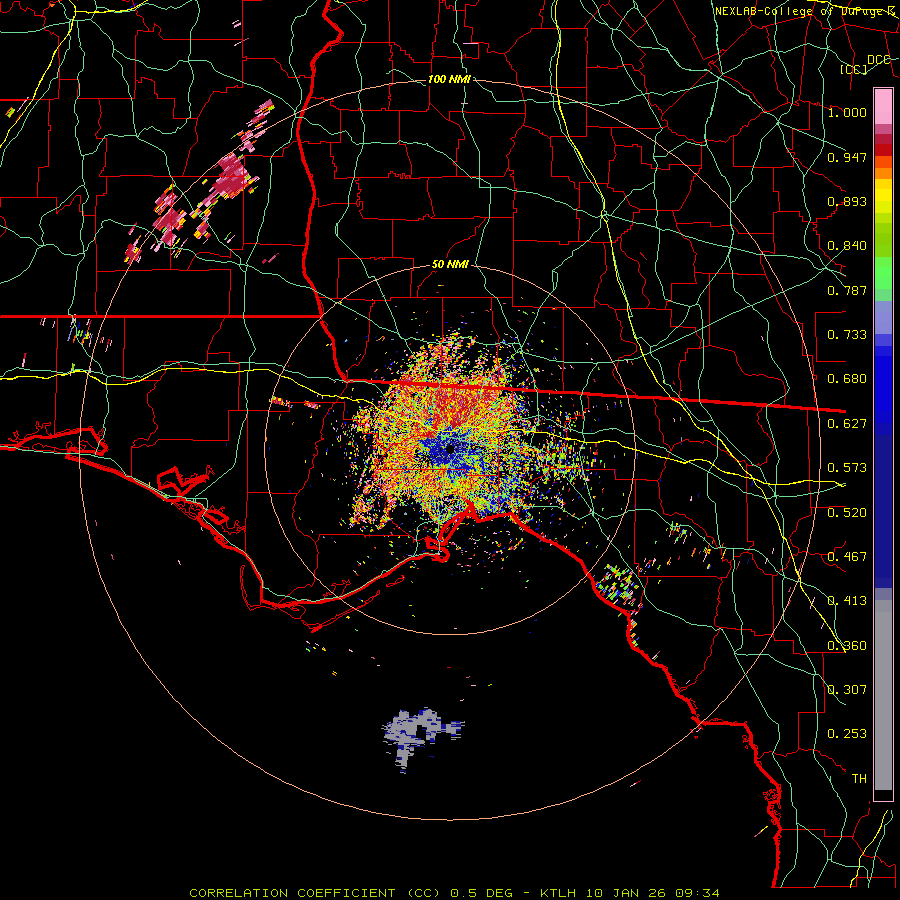Click the 0.413 scale value
This screenshot has height=900, width=900.
(847, 600)
